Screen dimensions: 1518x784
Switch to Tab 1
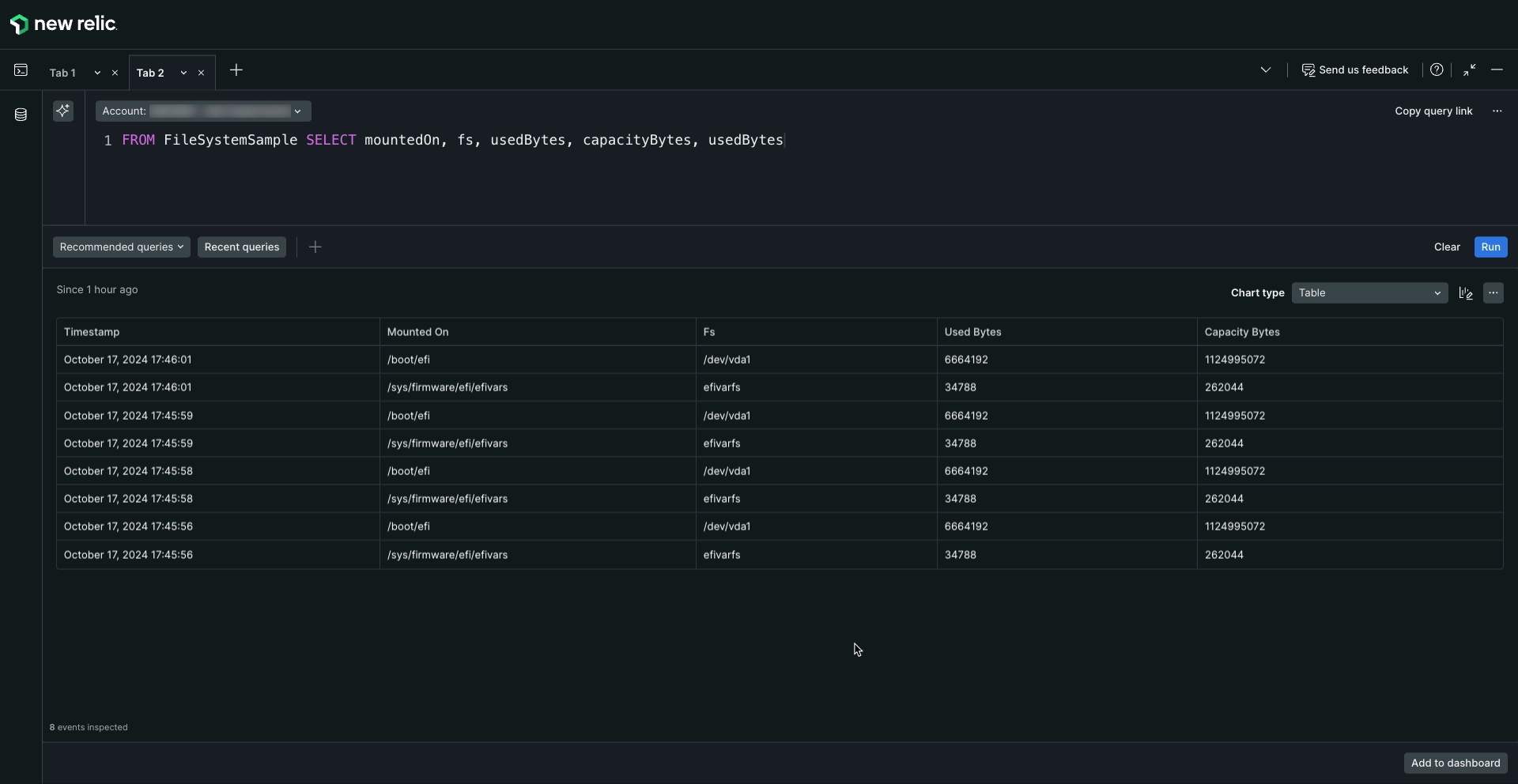63,73
